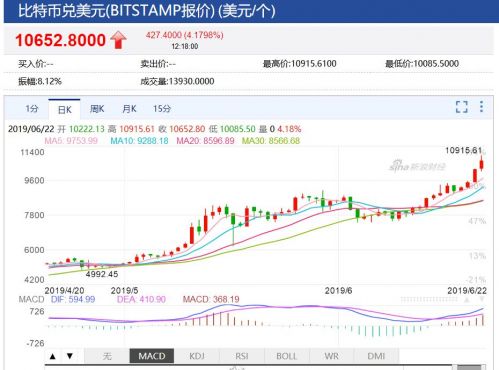Move indicator panel down with down arrow
The width and height of the screenshot is (499, 370).
pos(70,356)
